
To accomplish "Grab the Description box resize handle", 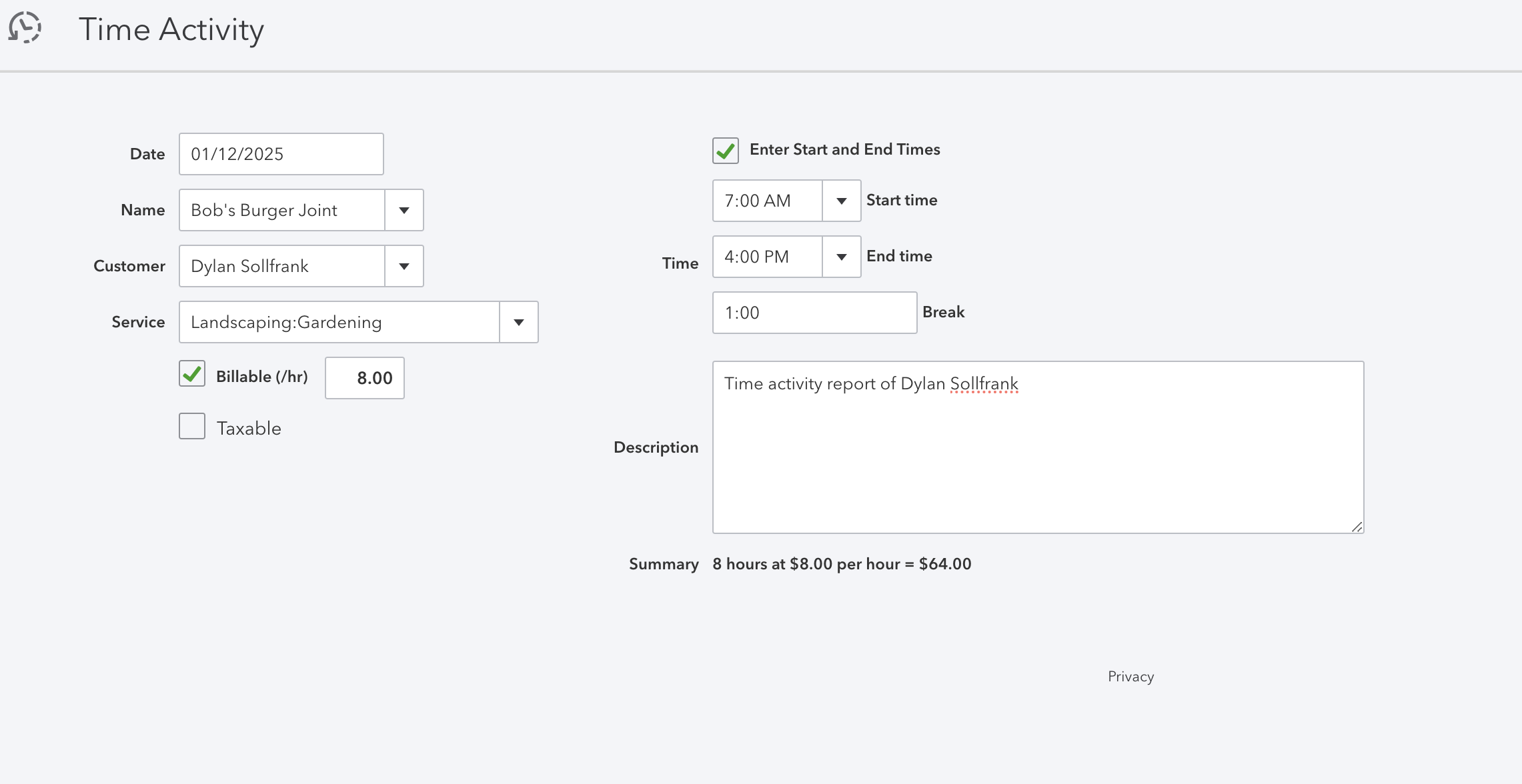I will pos(1357,527).
